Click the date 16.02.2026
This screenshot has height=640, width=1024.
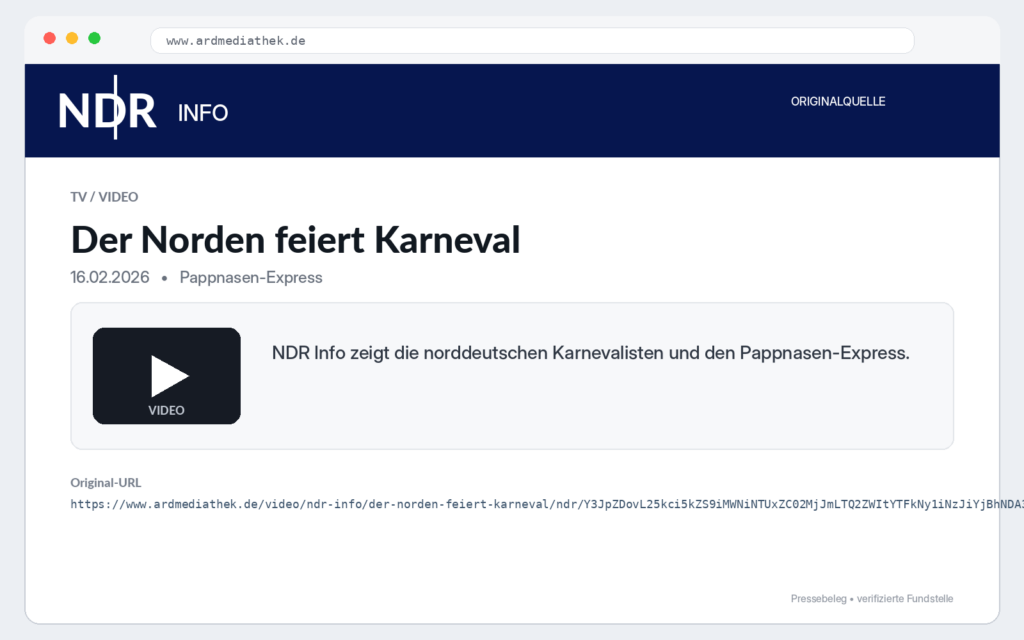pyautogui.click(x=110, y=278)
